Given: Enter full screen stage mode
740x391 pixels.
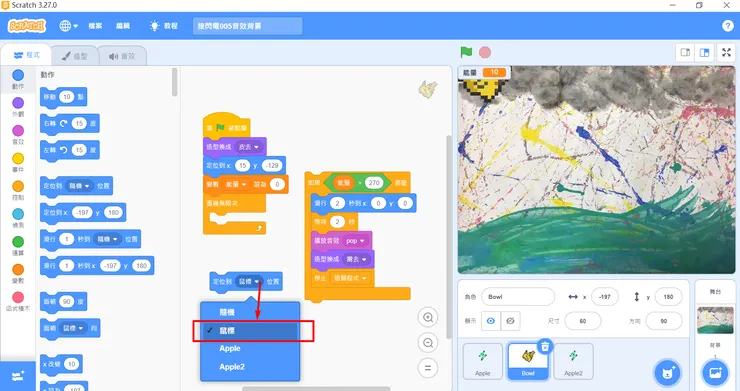Looking at the screenshot, I should tap(727, 52).
